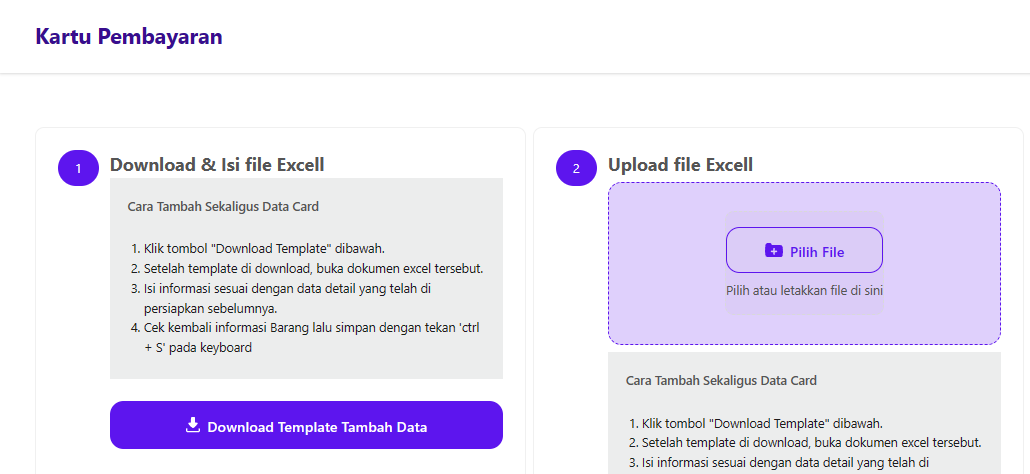Click the step 1 circle badge

point(79,168)
